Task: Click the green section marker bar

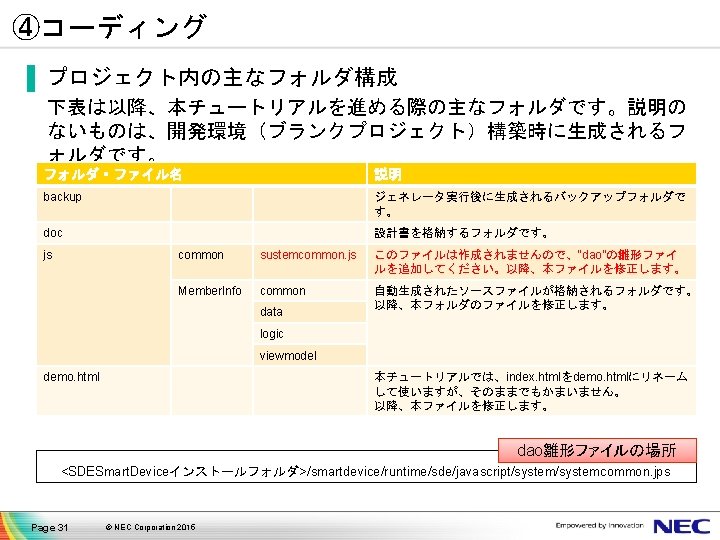Action: (31, 79)
